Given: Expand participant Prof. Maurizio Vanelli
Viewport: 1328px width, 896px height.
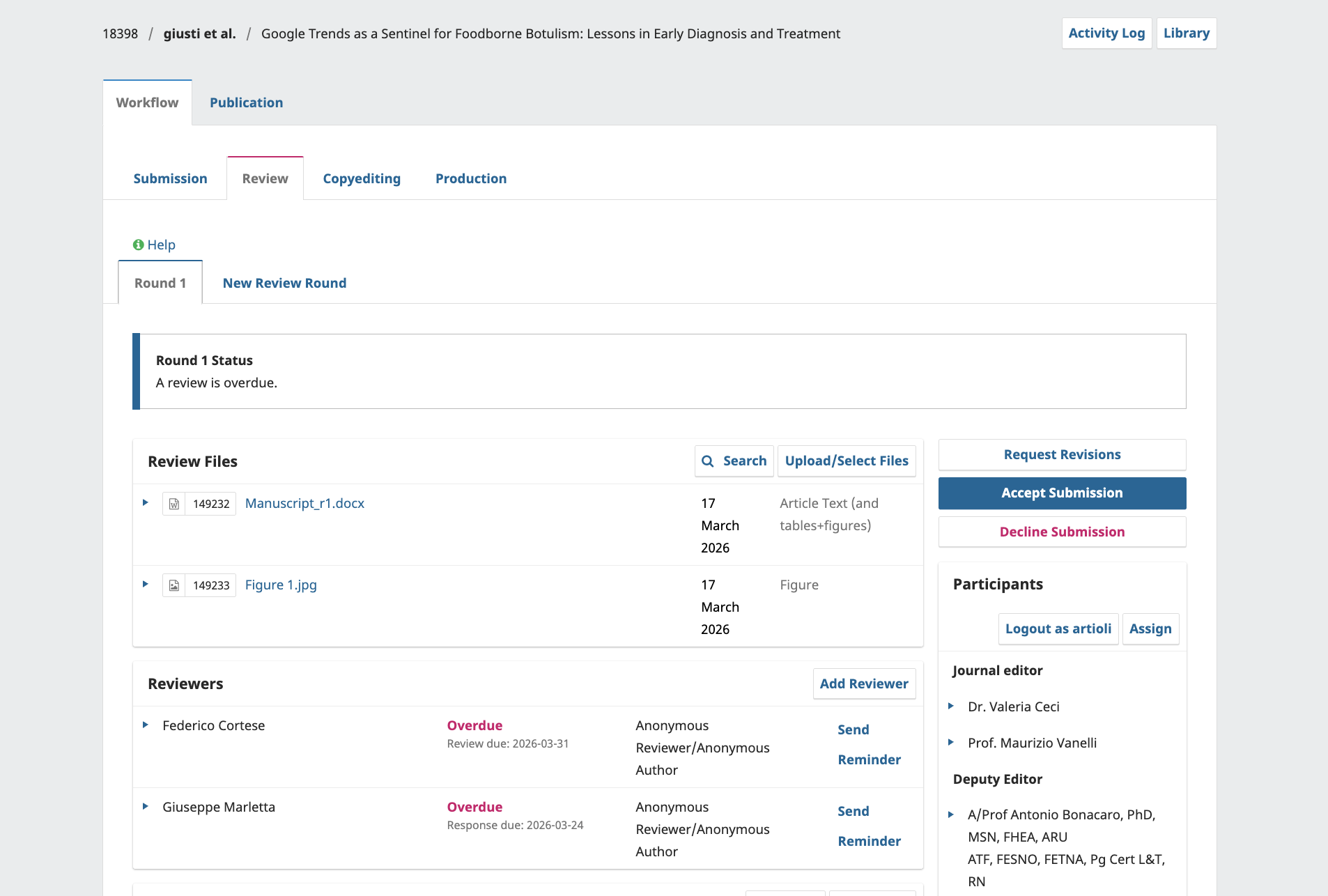Looking at the screenshot, I should coord(950,742).
